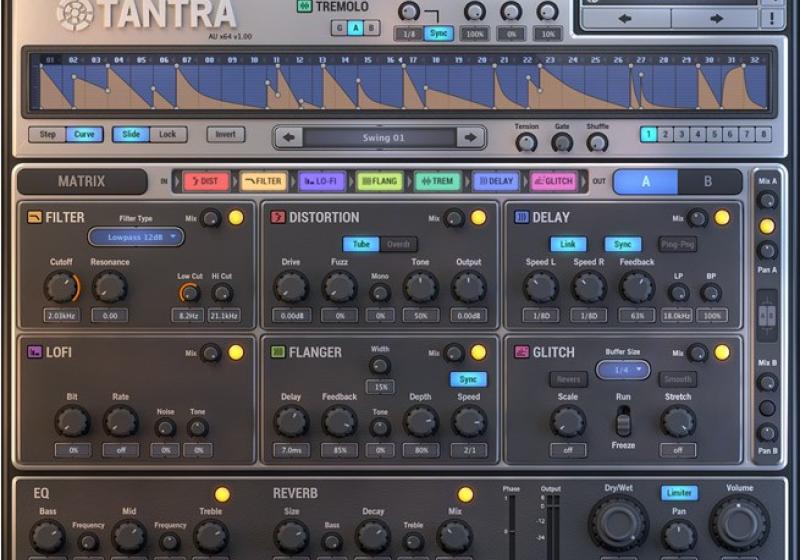800x560 pixels.
Task: Click the Tantra logo emblem
Action: (75, 15)
